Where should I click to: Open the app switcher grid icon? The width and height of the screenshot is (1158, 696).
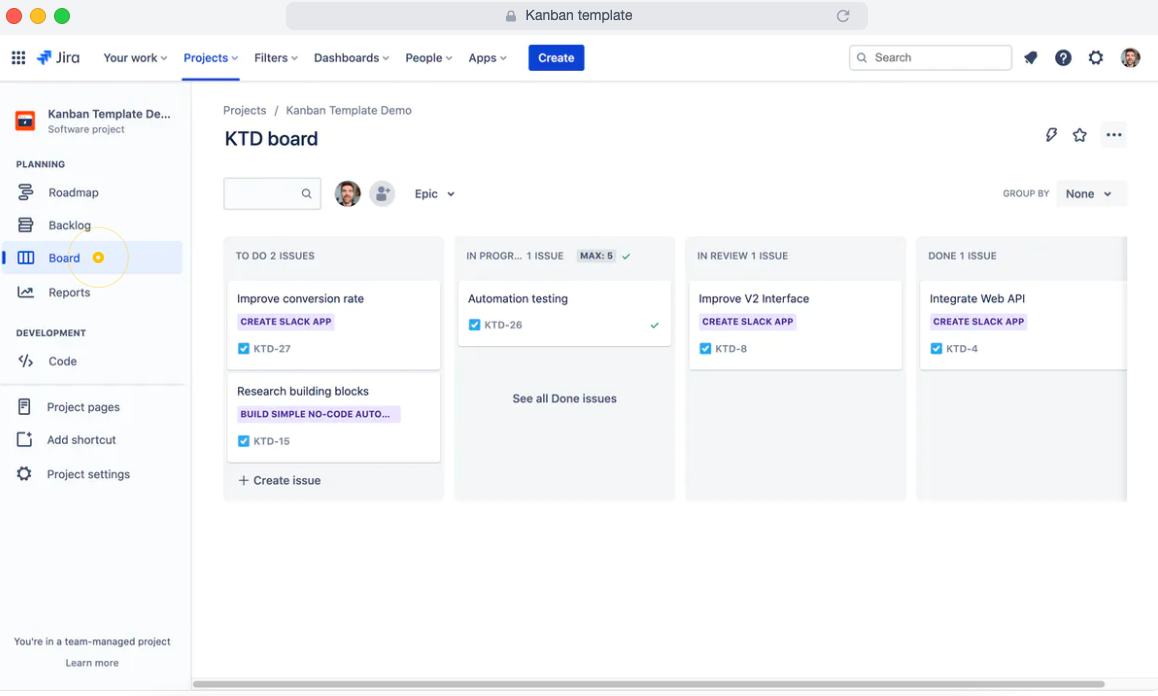click(18, 58)
